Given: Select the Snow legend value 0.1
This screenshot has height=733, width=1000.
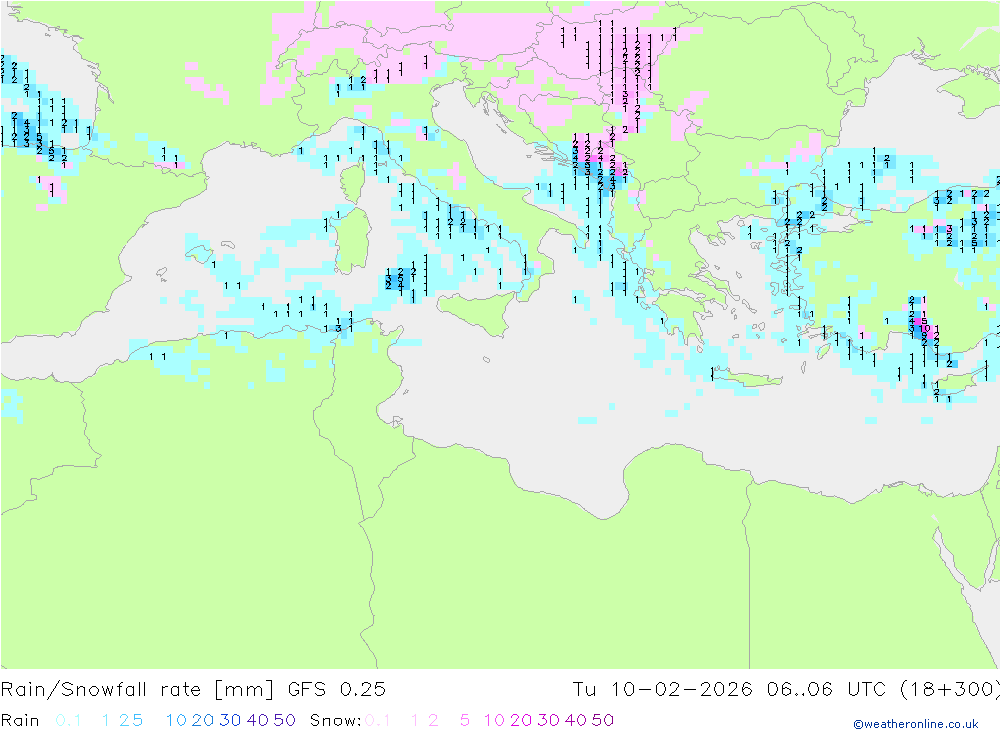Looking at the screenshot, I should pyautogui.click(x=378, y=720).
